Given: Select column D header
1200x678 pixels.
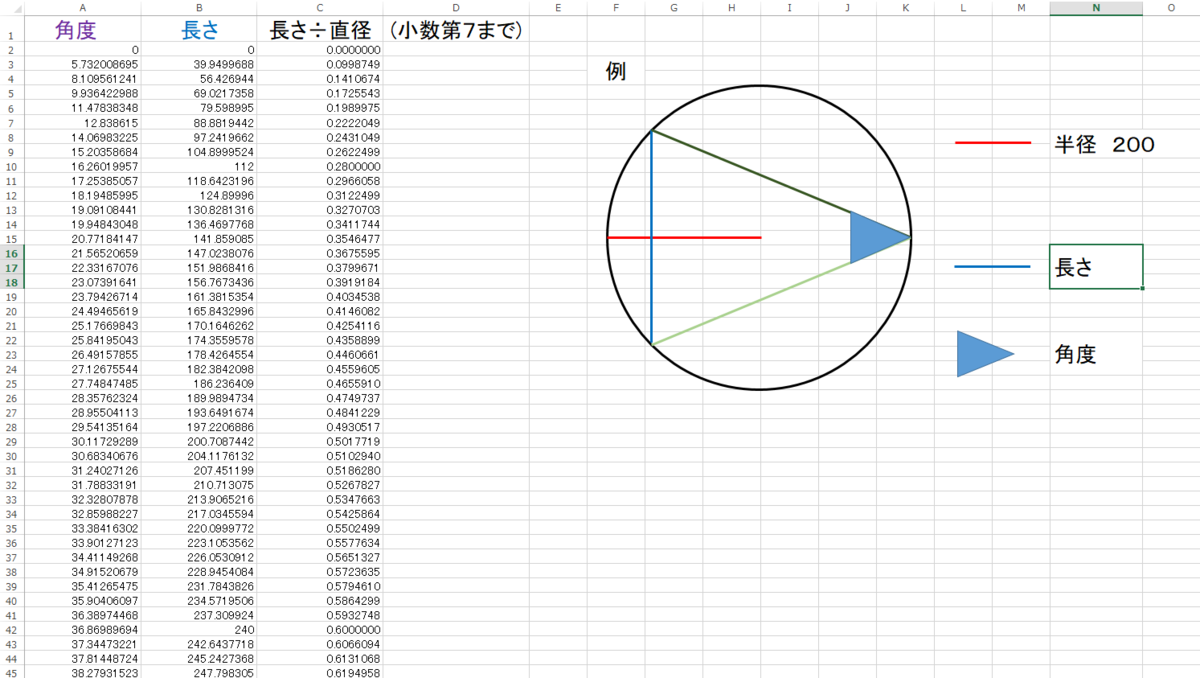Looking at the screenshot, I should 456,8.
